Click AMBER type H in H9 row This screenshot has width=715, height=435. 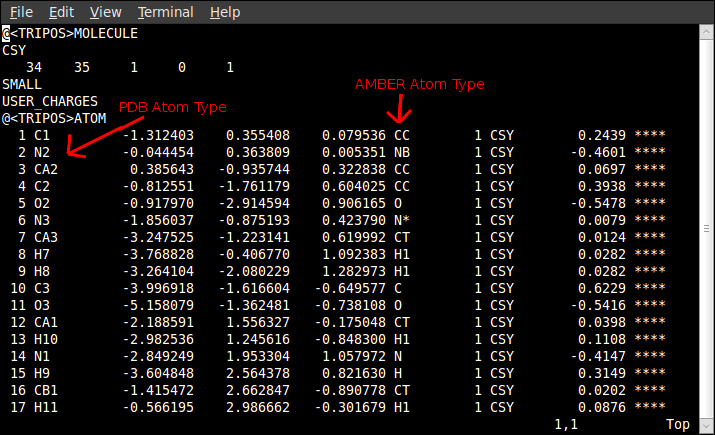pyautogui.click(x=398, y=374)
